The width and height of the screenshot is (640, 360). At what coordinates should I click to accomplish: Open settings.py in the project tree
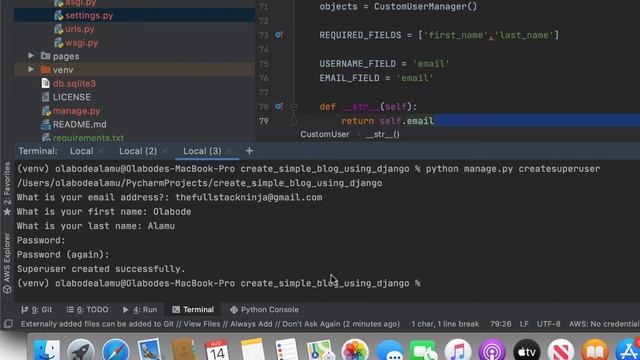[x=89, y=16]
